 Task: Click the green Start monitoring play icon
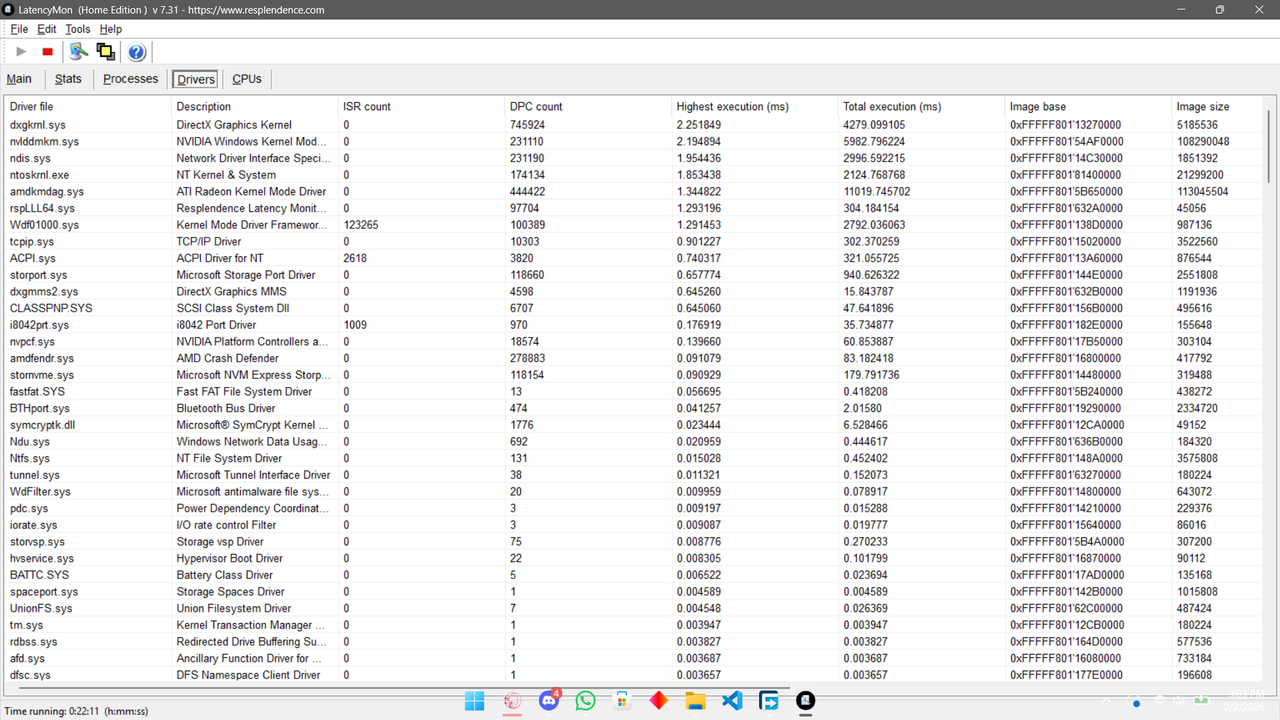pos(21,52)
